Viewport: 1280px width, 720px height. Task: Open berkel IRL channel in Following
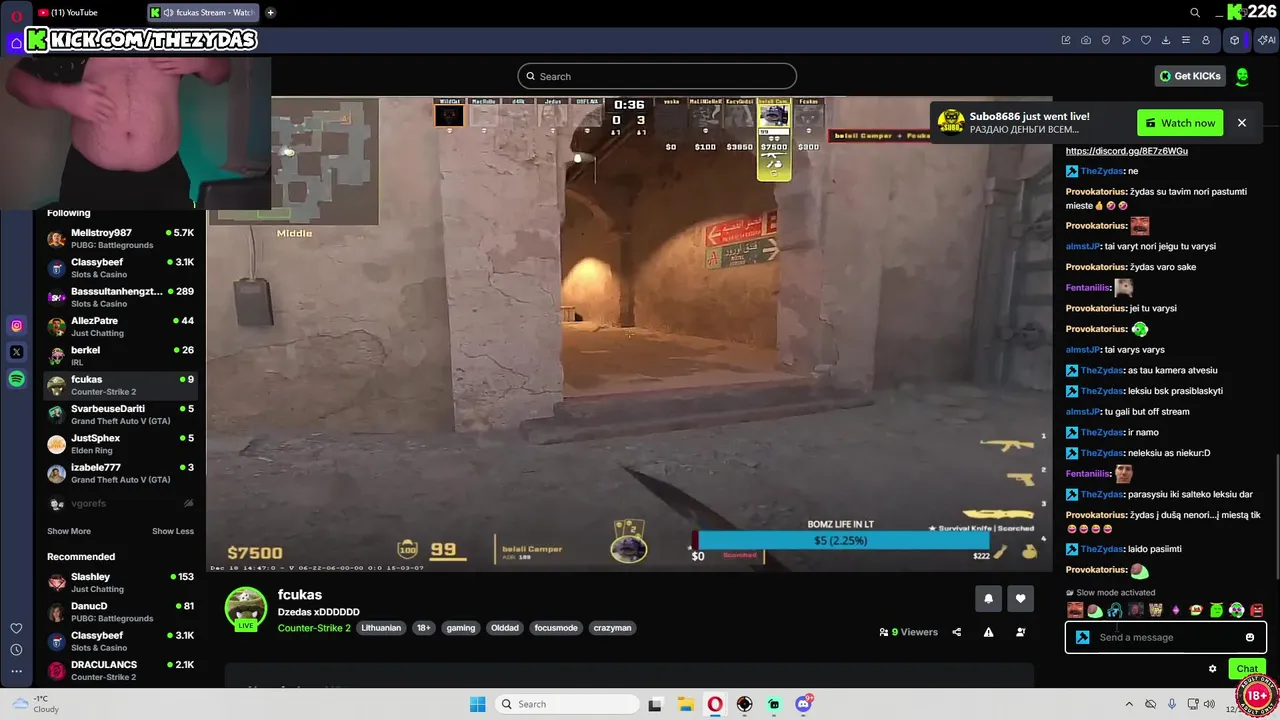pyautogui.click(x=120, y=355)
